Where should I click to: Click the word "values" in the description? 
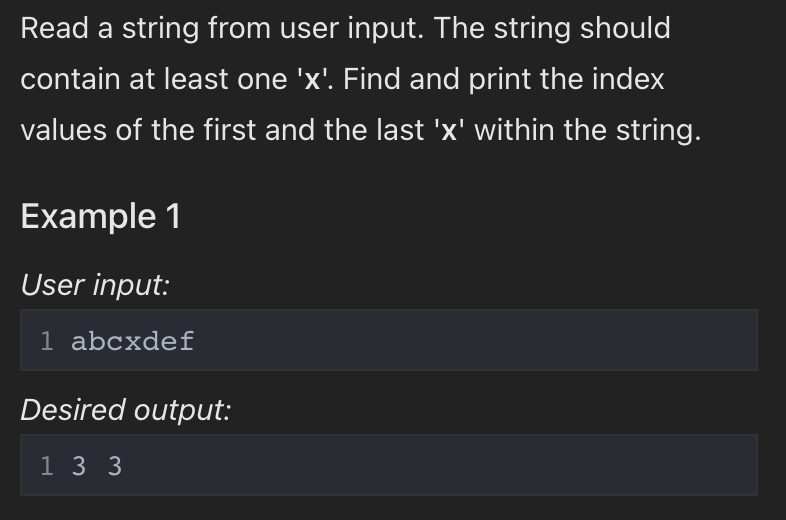click(64, 130)
